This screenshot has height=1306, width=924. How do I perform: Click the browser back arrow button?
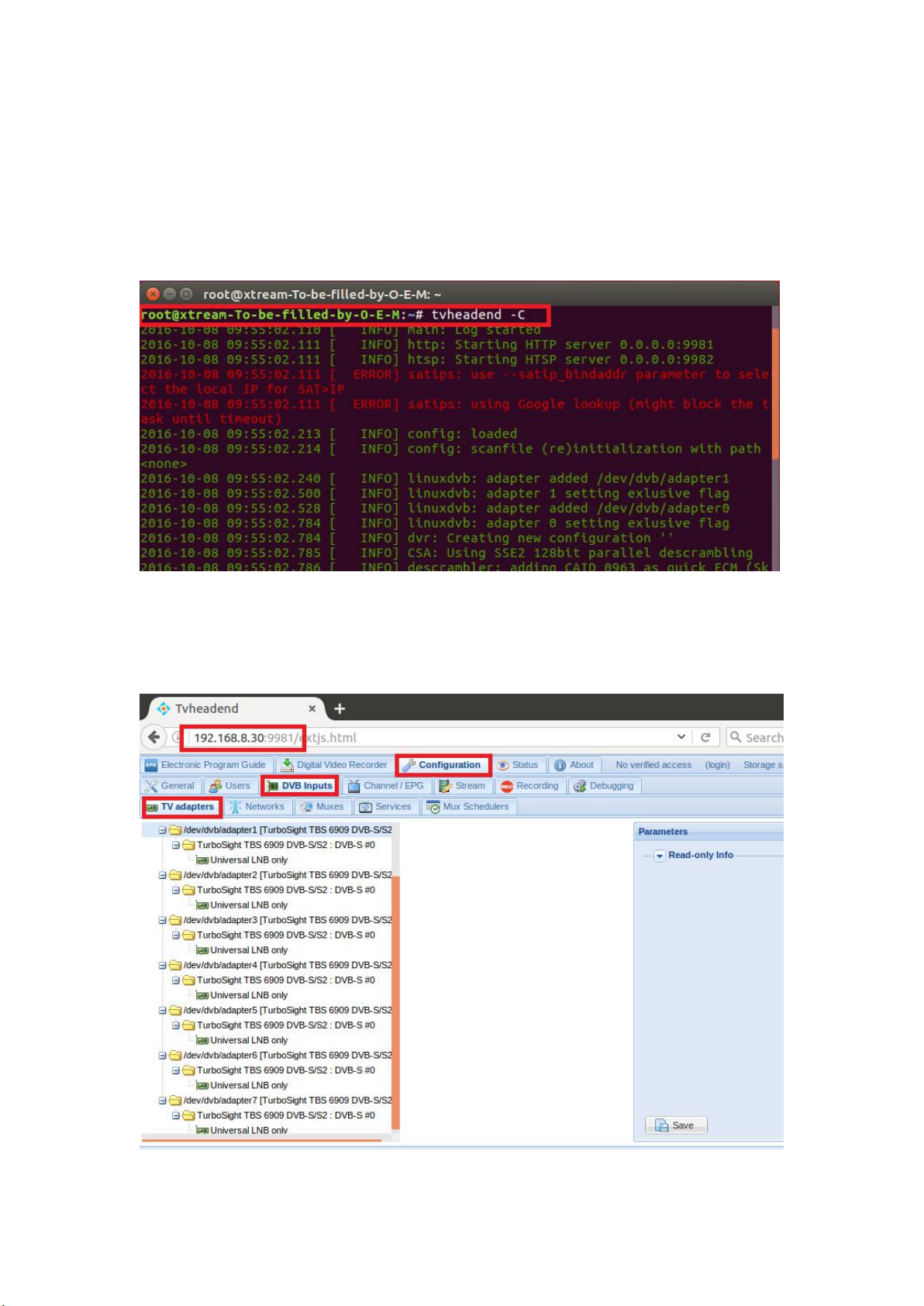(153, 737)
